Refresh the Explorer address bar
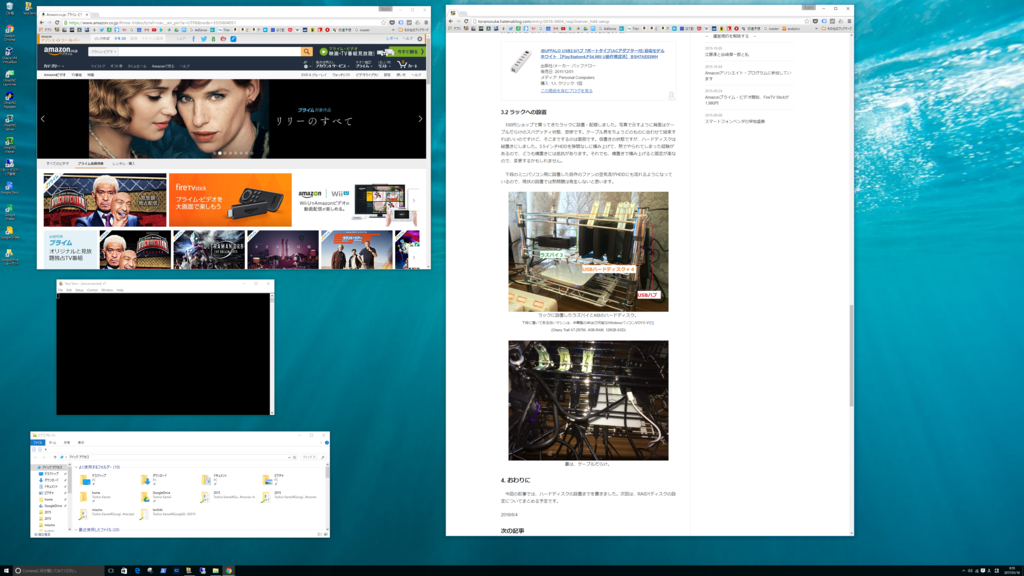Viewport: 1024px width, 576px height. click(x=295, y=457)
